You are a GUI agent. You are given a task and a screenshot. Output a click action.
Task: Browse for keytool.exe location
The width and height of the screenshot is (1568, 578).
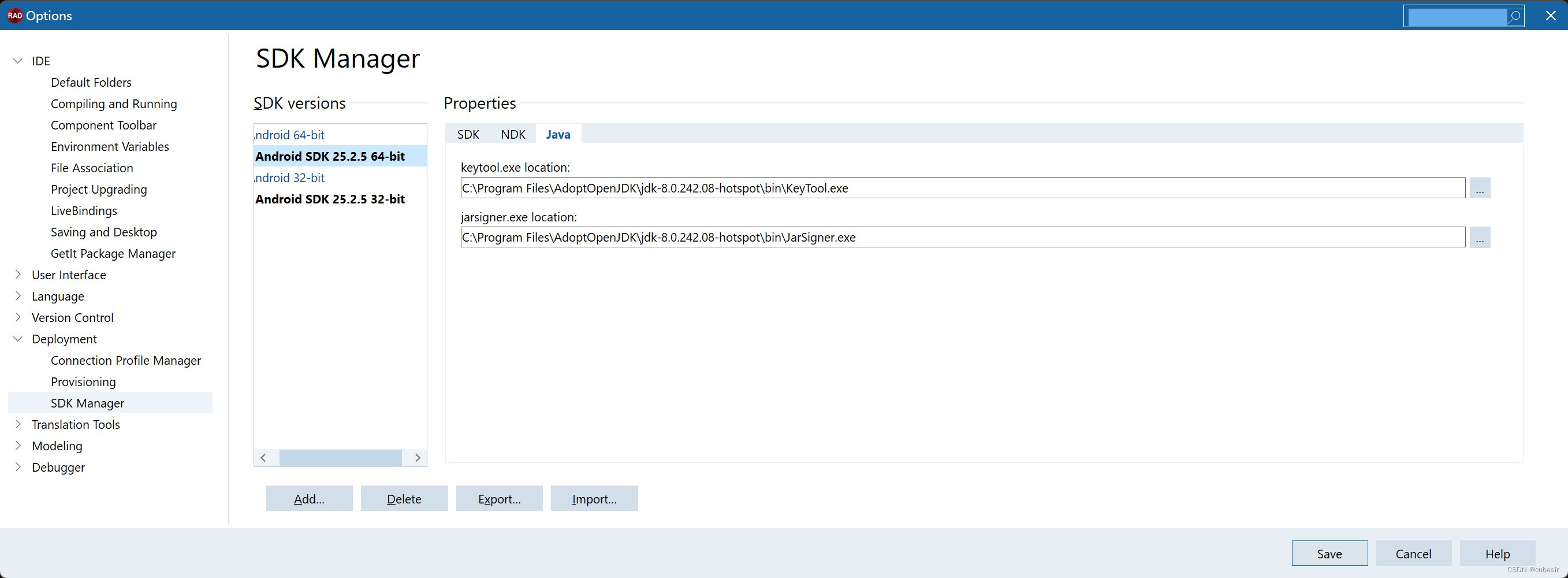1480,188
